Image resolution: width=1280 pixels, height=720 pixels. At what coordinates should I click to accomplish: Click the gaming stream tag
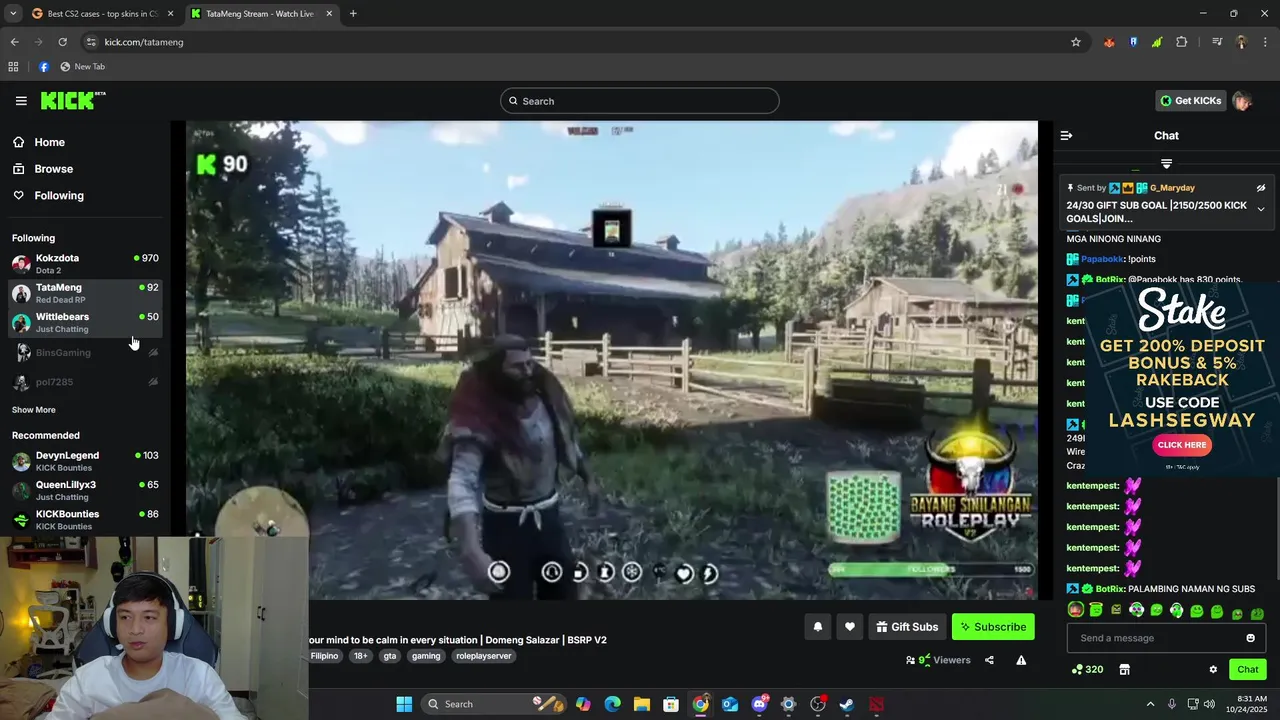426,656
